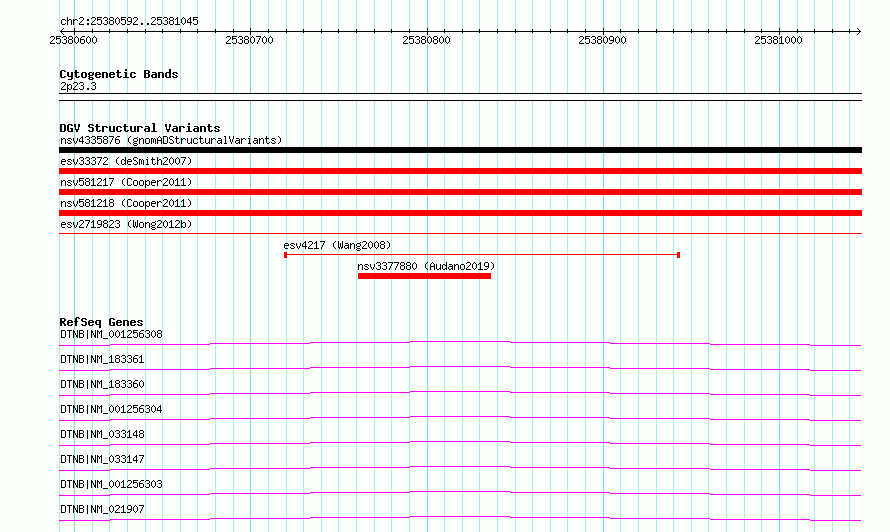The width and height of the screenshot is (890, 532).
Task: Click the nsv4335876 gnomAD black variant bar
Action: click(x=460, y=150)
